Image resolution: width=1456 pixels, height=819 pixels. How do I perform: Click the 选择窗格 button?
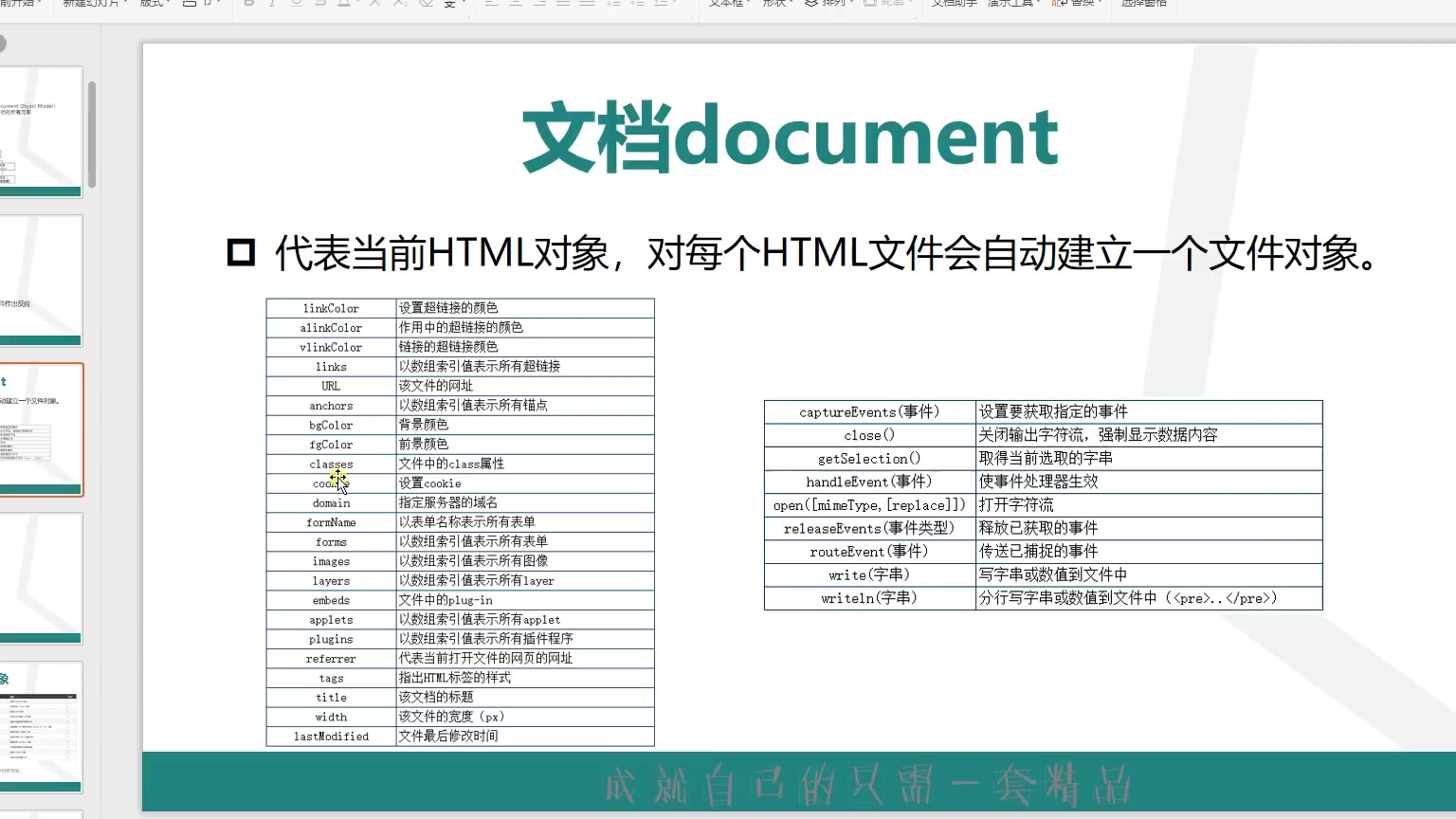tap(1143, 4)
